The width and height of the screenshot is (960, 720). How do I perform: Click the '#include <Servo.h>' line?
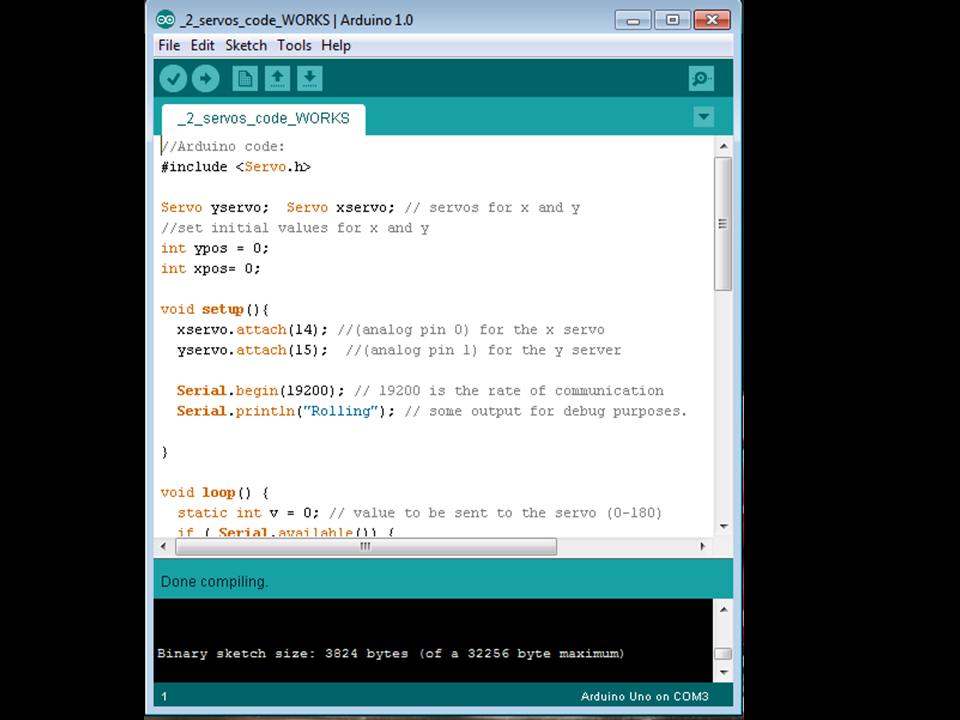236,167
